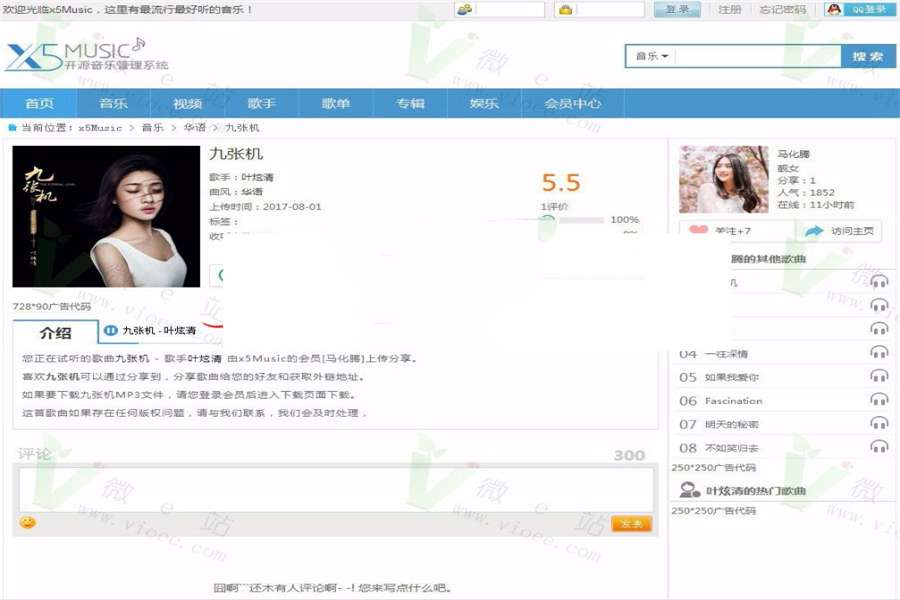This screenshot has height=600, width=900.
Task: Click the 访问主页 button
Action: 839,231
